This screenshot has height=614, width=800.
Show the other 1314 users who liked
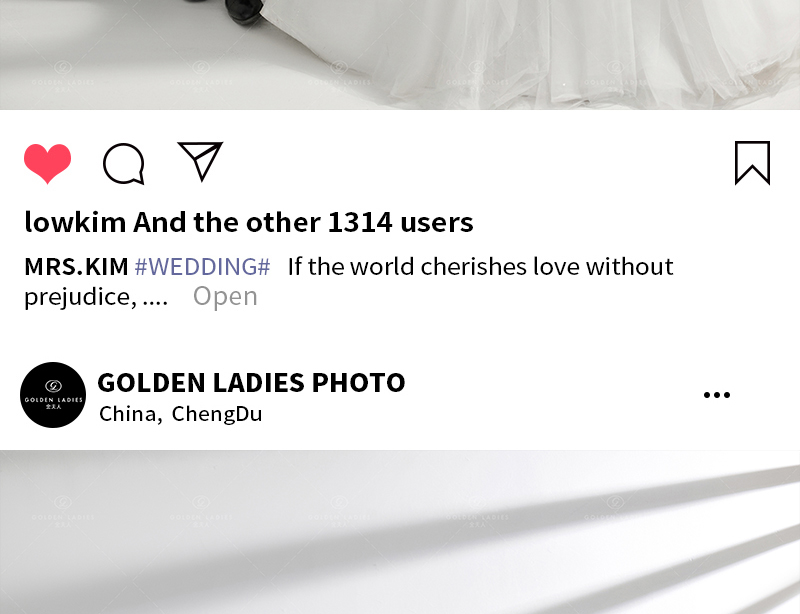click(304, 222)
